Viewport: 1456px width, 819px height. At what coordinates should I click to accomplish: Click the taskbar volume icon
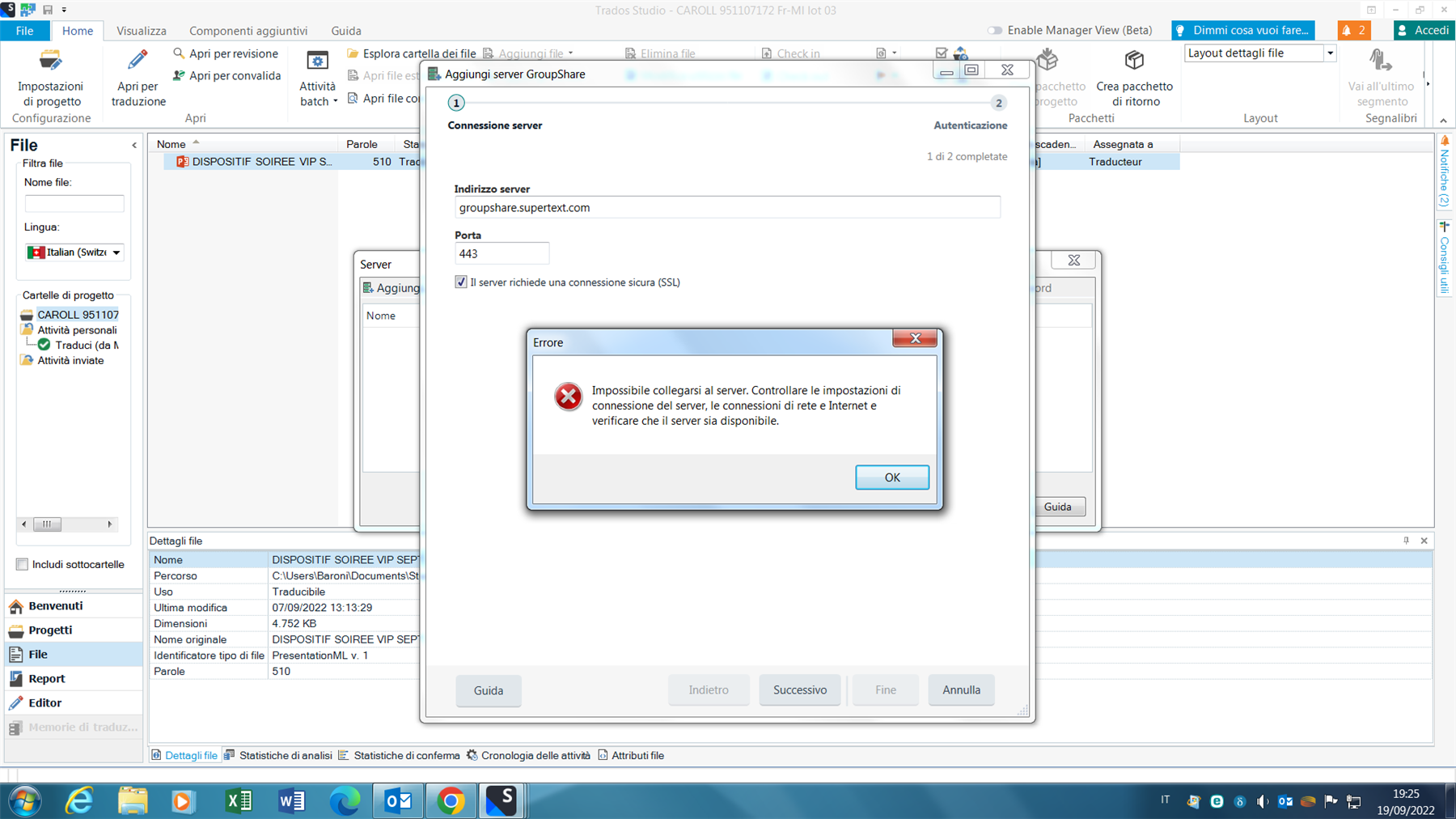coord(1262,801)
